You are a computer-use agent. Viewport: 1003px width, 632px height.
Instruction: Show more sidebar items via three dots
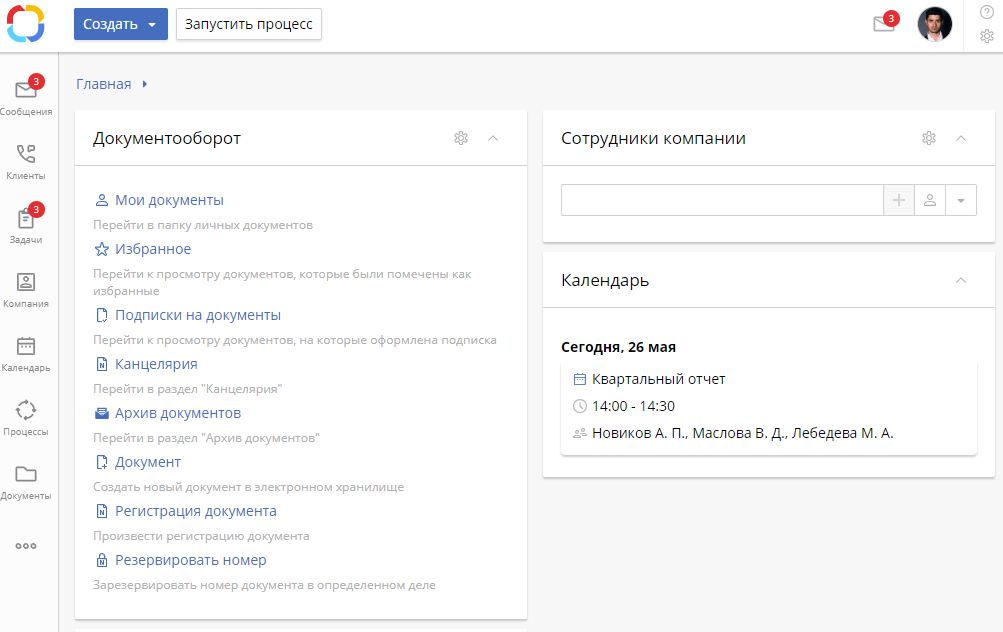(x=26, y=546)
